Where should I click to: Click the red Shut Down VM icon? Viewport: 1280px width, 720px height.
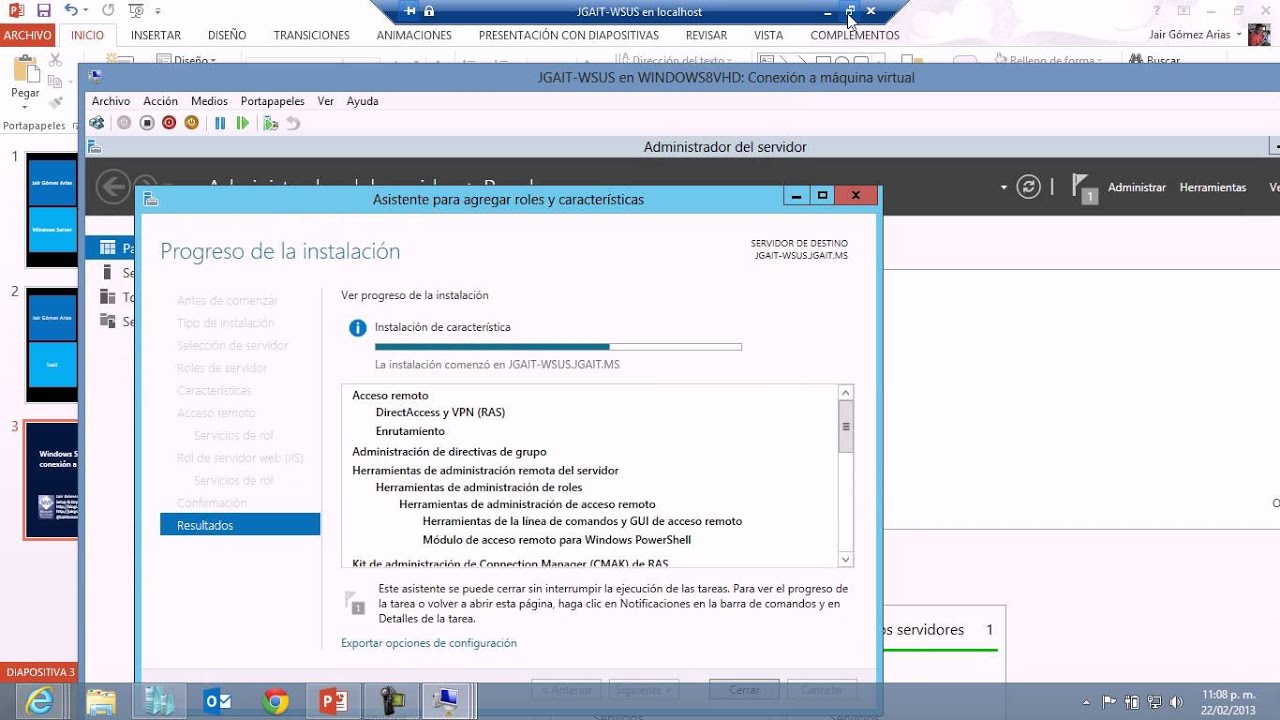pyautogui.click(x=169, y=123)
